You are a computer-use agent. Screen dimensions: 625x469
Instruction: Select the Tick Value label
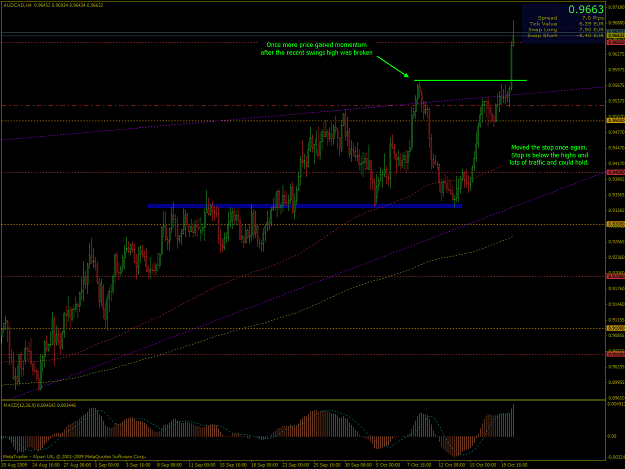pos(543,24)
